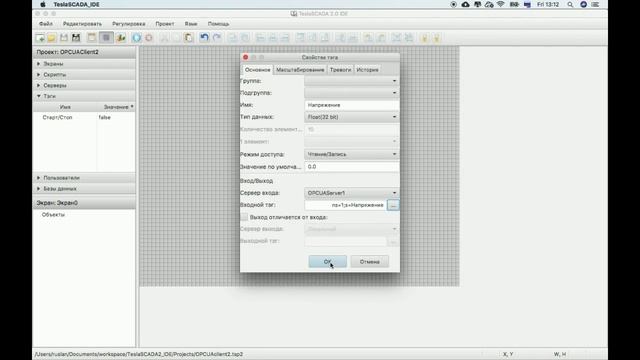Click the first yellow lock toolbar icon
This screenshot has width=640, height=360.
coord(424,38)
